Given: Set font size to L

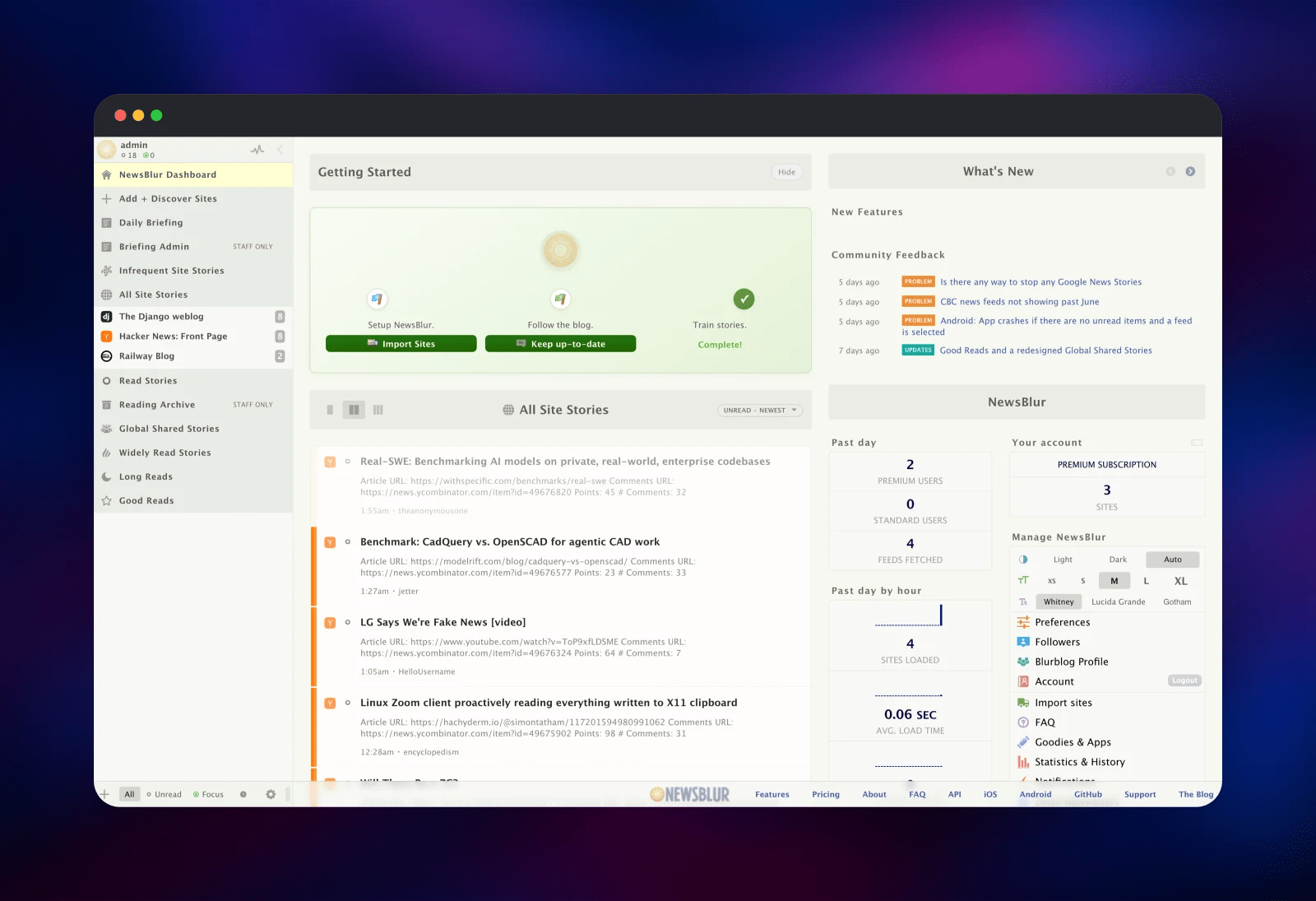Looking at the screenshot, I should pyautogui.click(x=1146, y=581).
